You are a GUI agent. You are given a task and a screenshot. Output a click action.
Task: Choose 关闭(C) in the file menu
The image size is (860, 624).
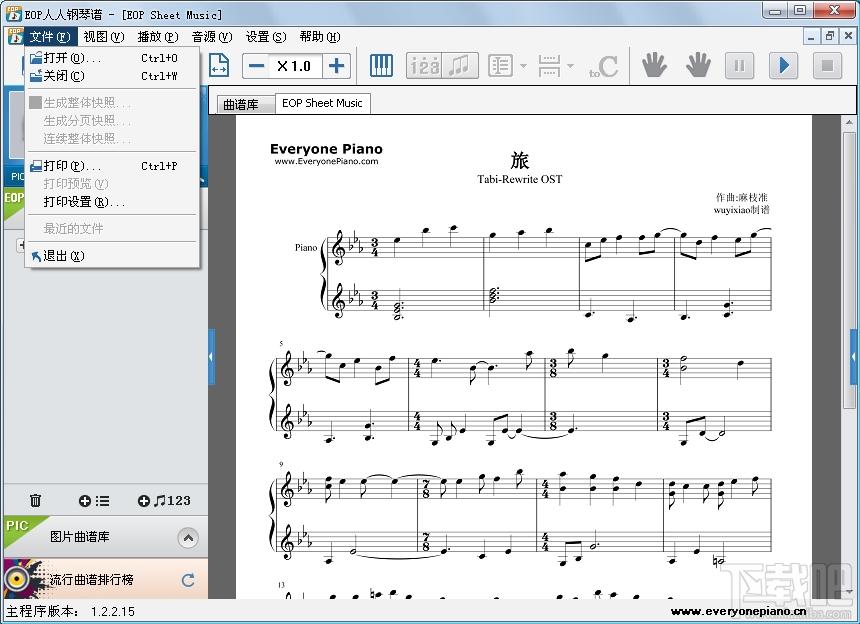(x=112, y=76)
